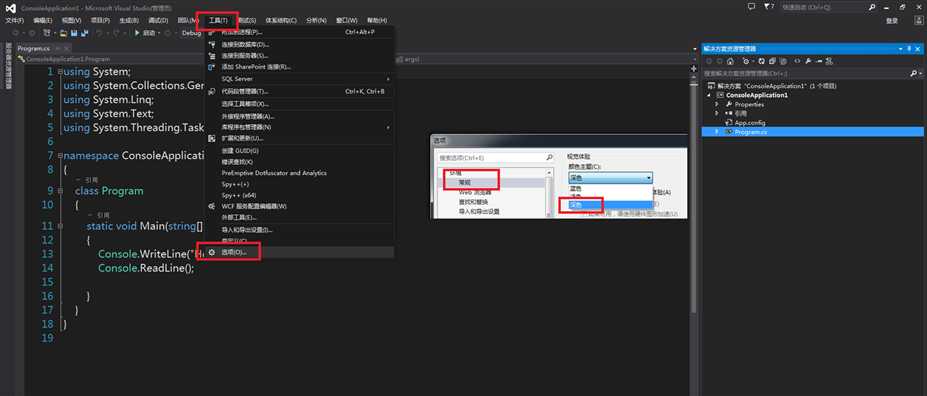Choose 导入和导出设置(I)... menu entry

(299, 229)
